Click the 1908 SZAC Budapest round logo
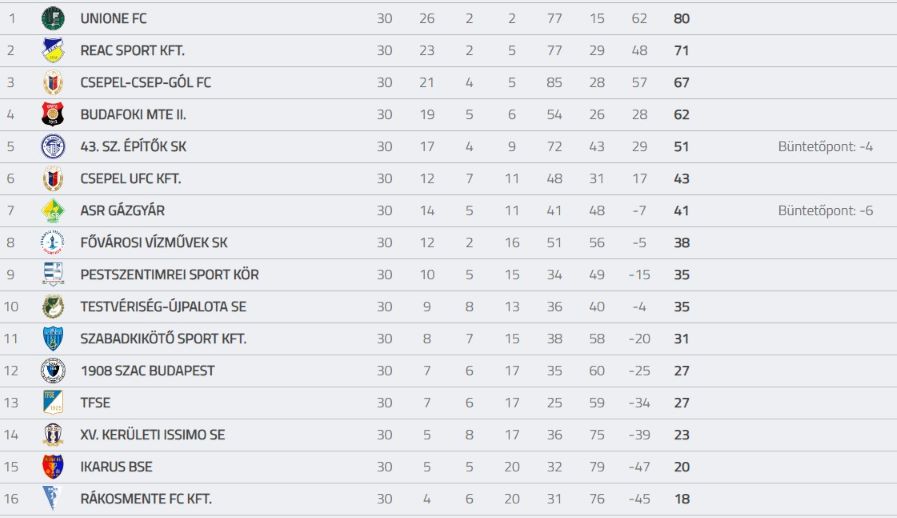Image resolution: width=897 pixels, height=518 pixels. 53,371
